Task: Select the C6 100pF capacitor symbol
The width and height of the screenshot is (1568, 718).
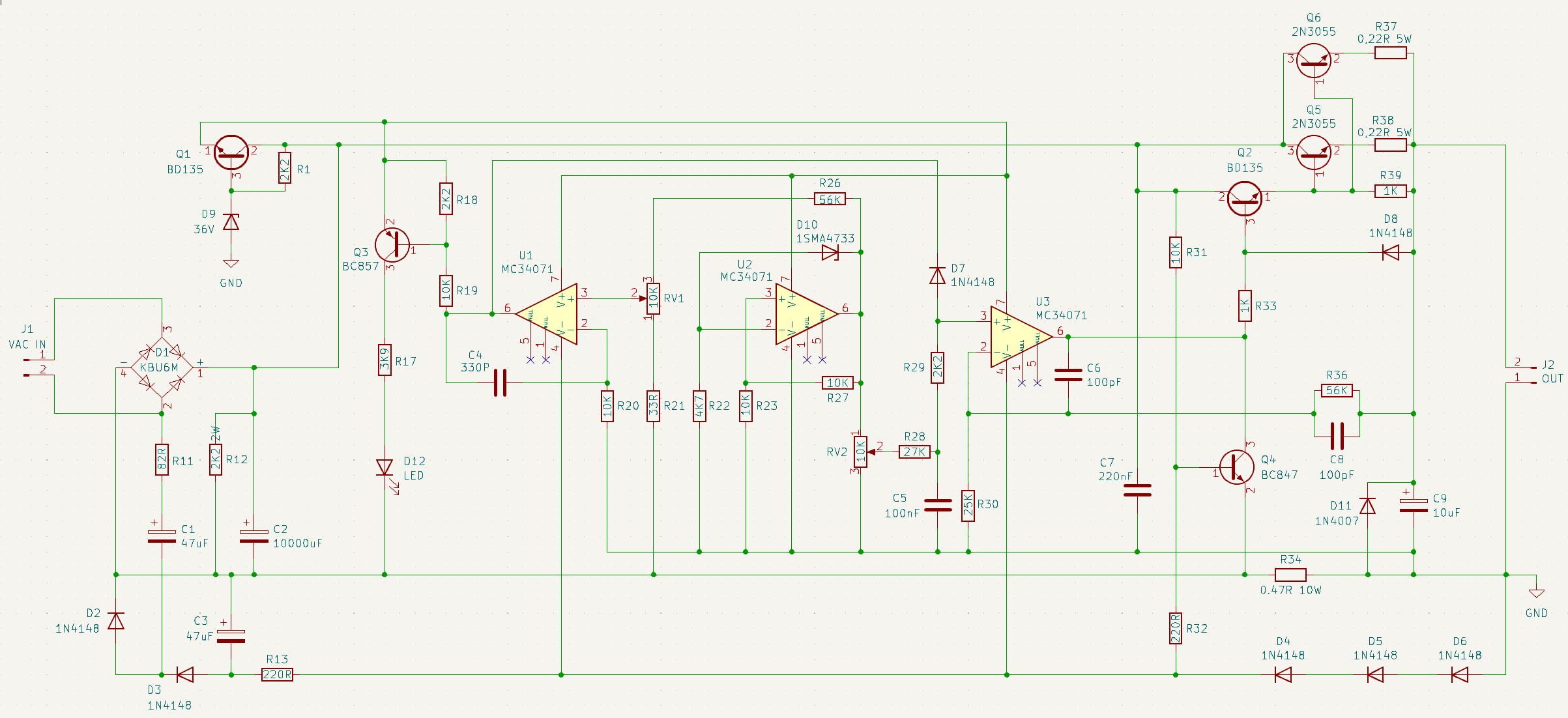Action: click(1068, 375)
